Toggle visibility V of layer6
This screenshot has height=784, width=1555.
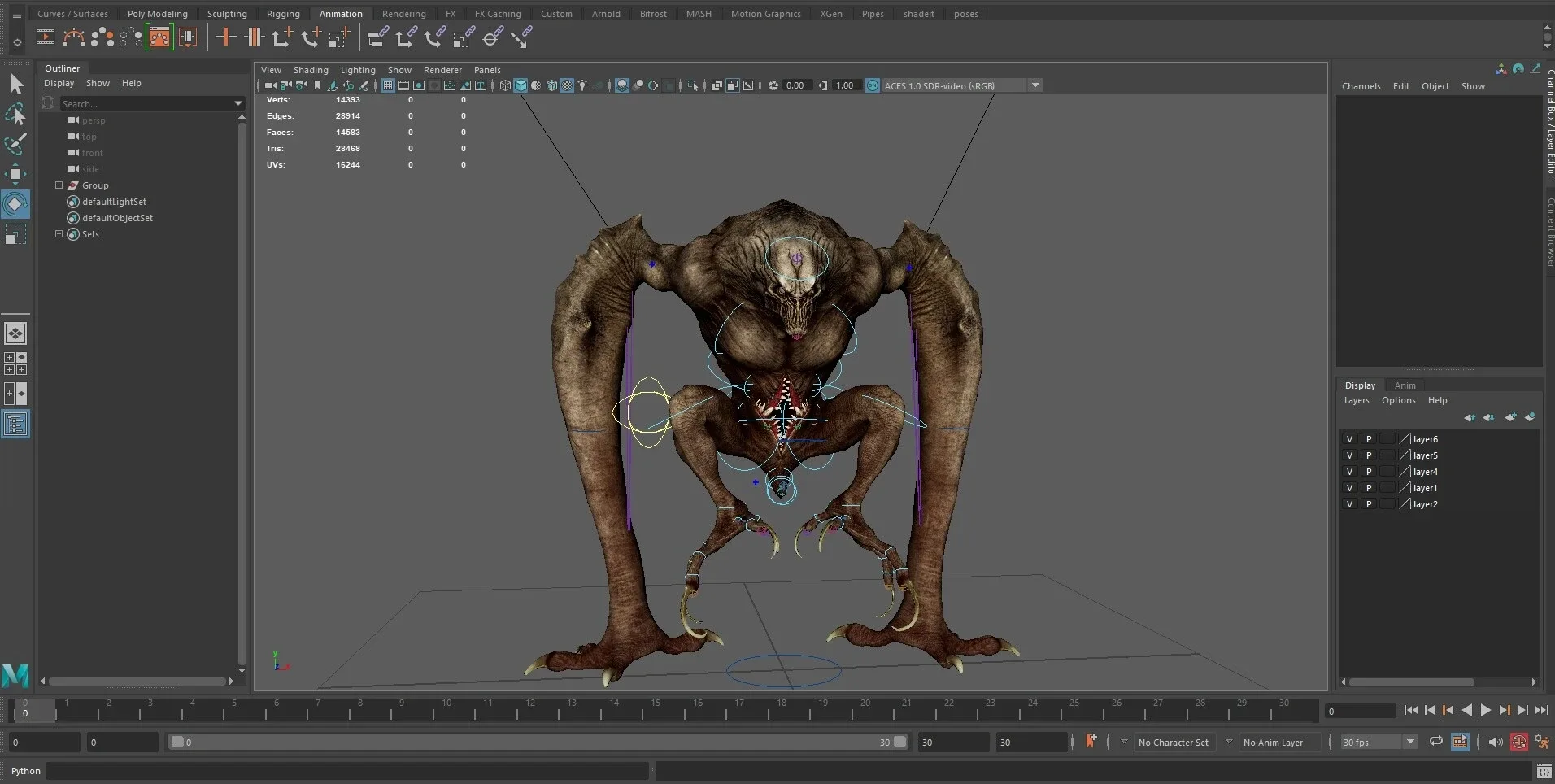coord(1349,439)
